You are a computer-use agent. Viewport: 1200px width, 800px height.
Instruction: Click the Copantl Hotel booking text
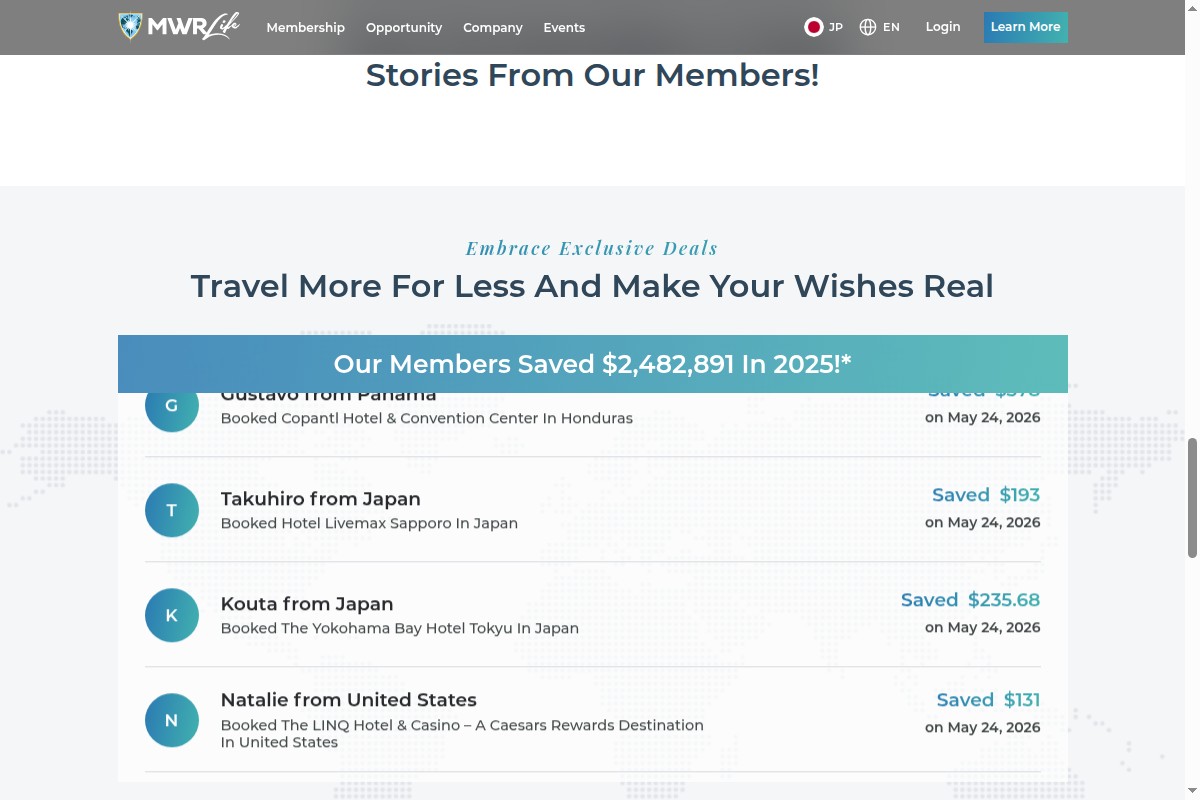[426, 418]
